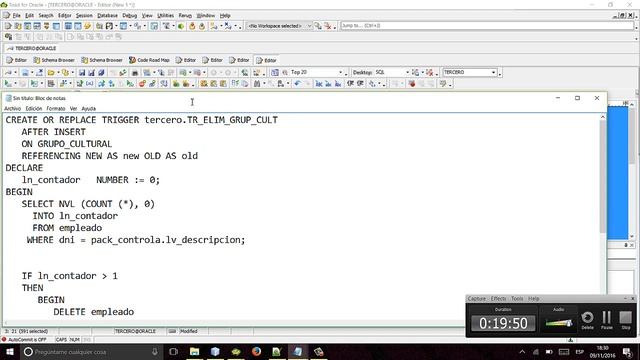Viewport: 640px width, 360px height.
Task: Expand the Desktop SQL dropdown
Action: 407,72
